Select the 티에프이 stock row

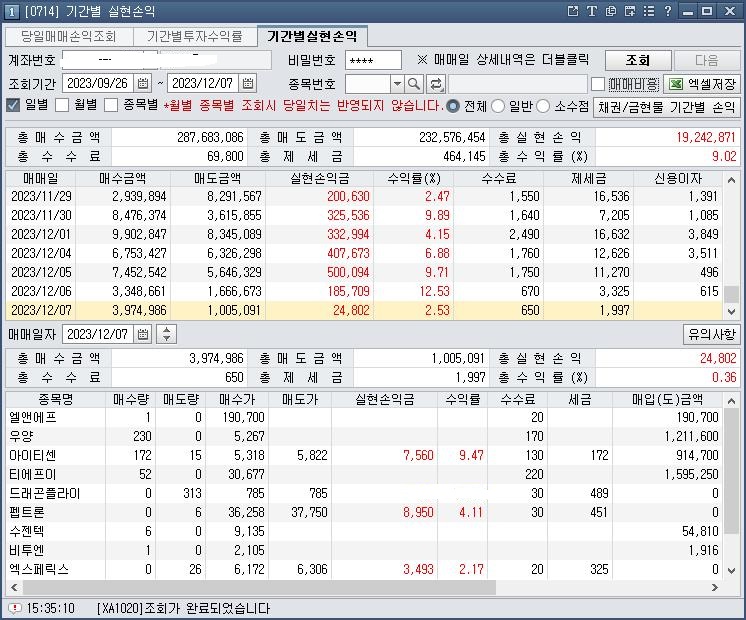click(x=365, y=474)
